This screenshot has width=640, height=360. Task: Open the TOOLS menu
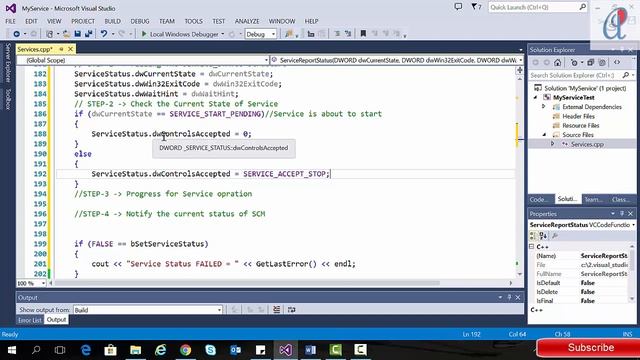tap(193, 21)
